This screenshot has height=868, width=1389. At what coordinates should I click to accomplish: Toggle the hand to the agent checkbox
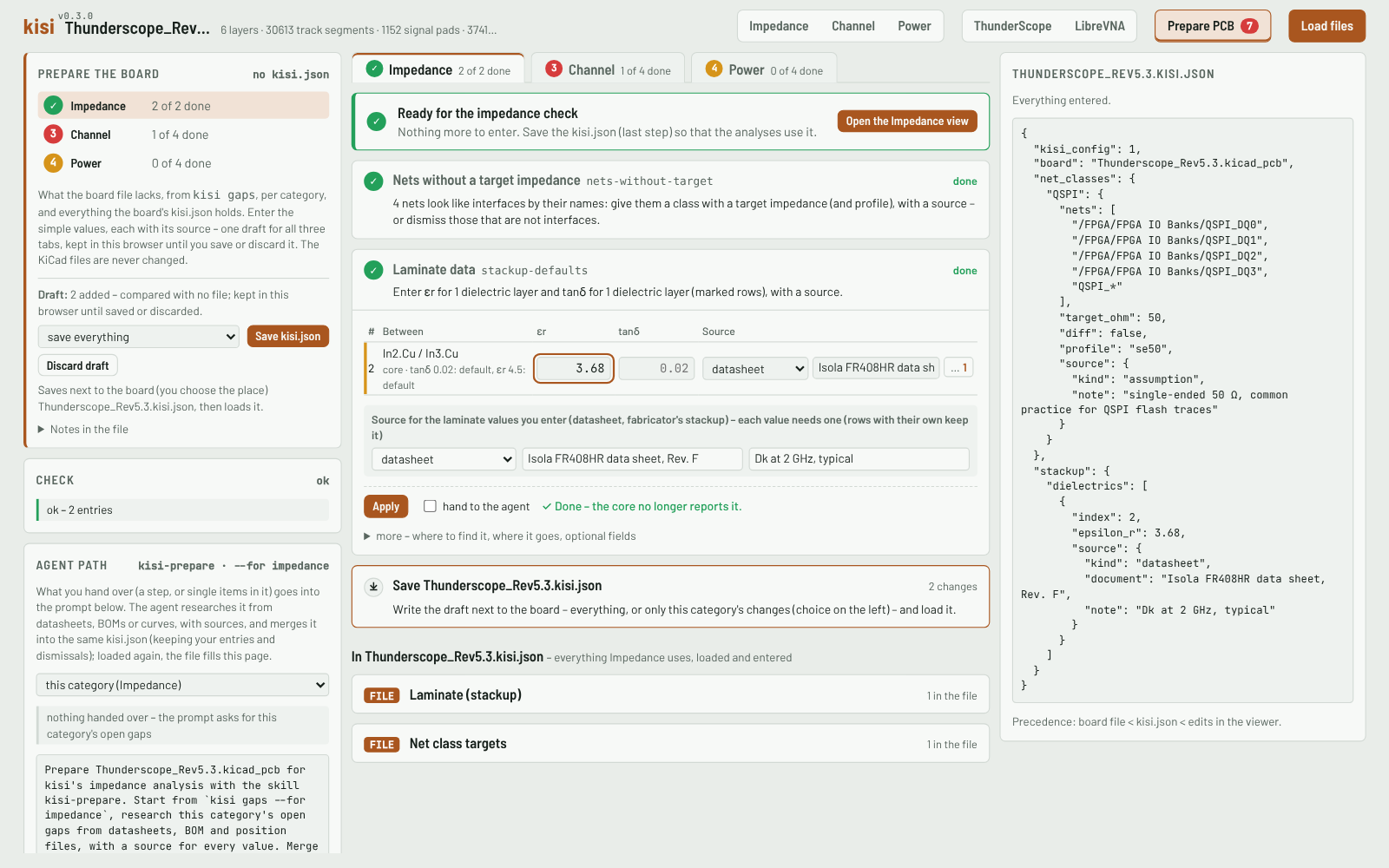430,506
